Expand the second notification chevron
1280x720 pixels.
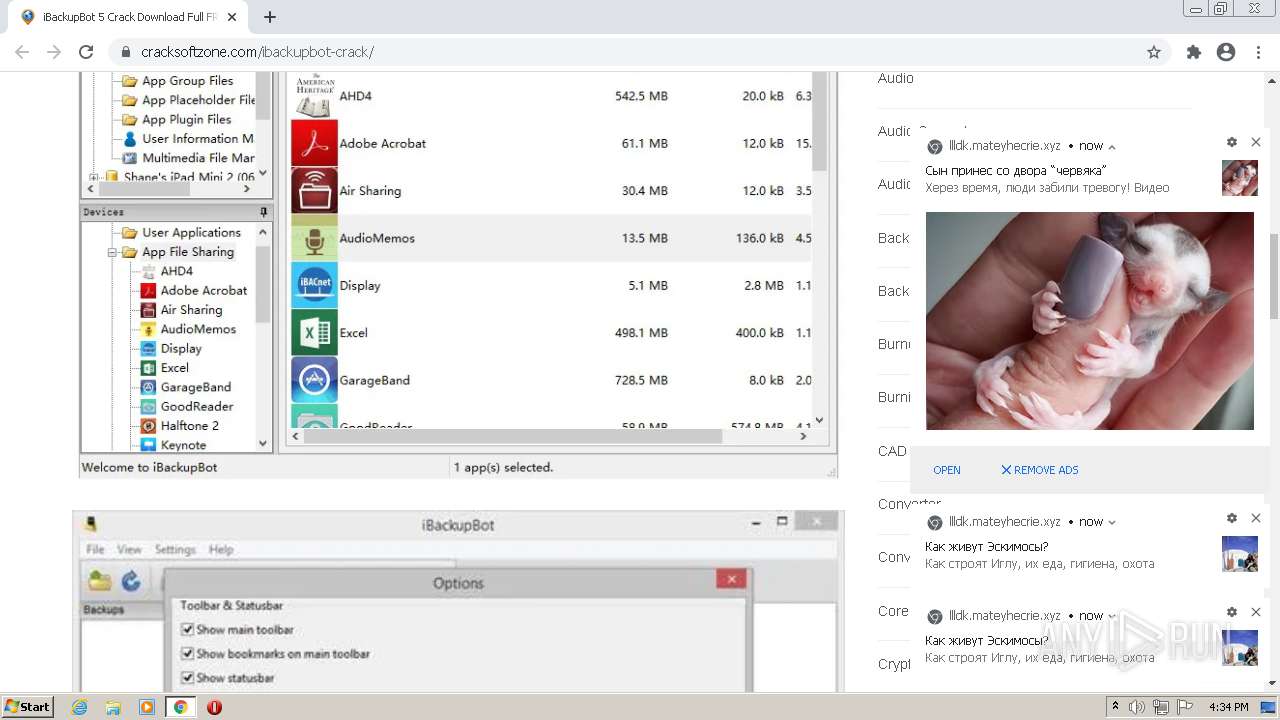(1112, 522)
